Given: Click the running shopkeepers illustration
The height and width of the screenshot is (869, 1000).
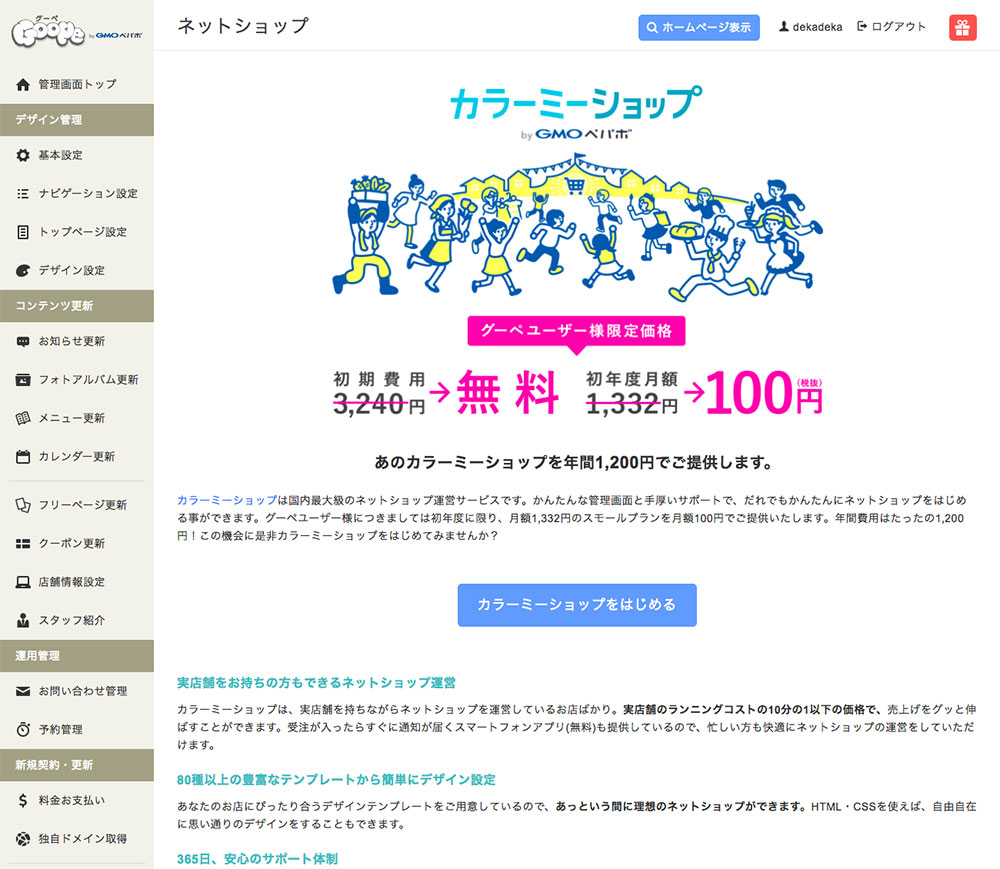Looking at the screenshot, I should tap(577, 228).
